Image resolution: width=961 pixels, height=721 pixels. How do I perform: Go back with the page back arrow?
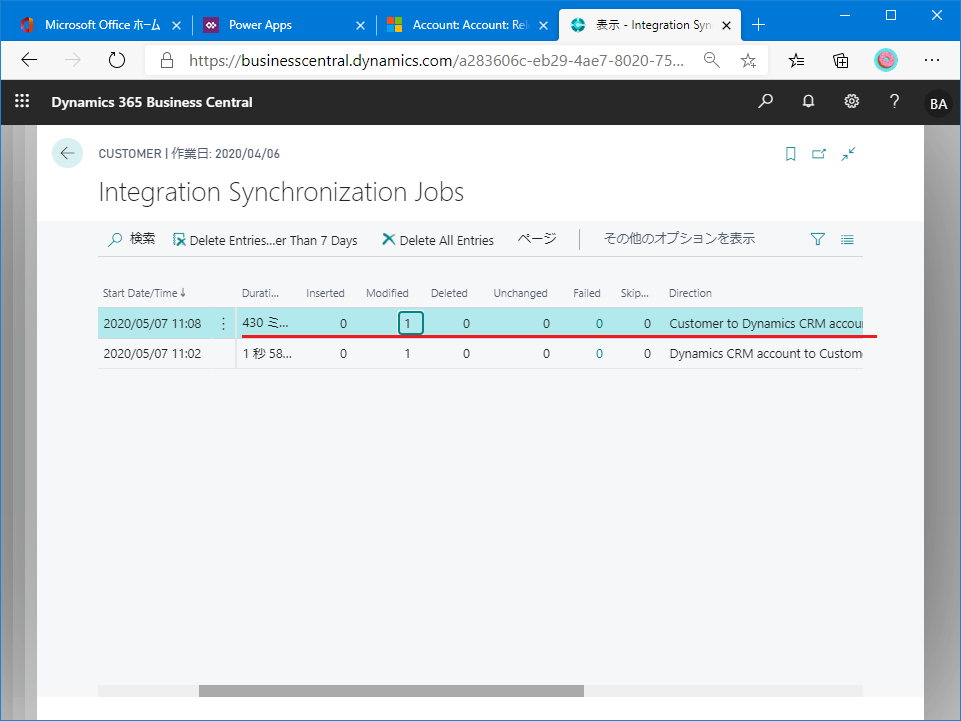point(67,153)
